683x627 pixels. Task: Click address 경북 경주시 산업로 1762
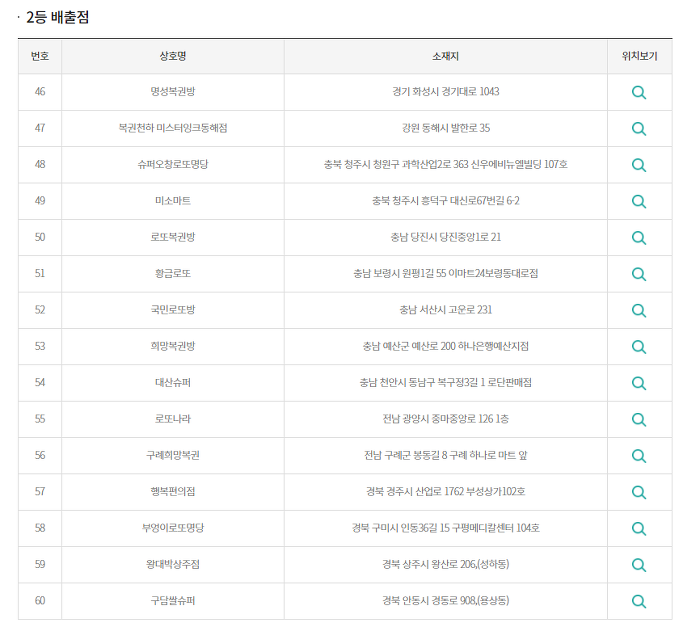click(415, 492)
